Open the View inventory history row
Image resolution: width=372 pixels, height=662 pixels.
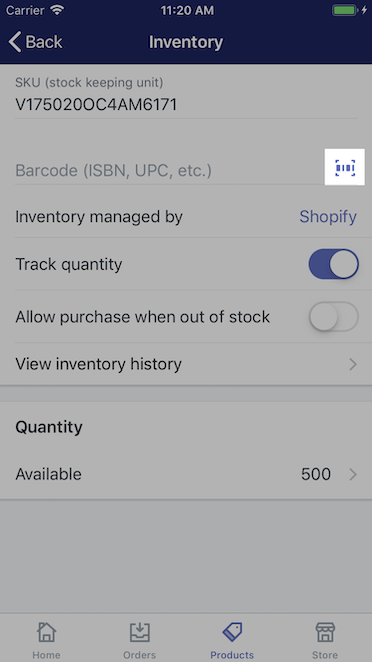[186, 364]
